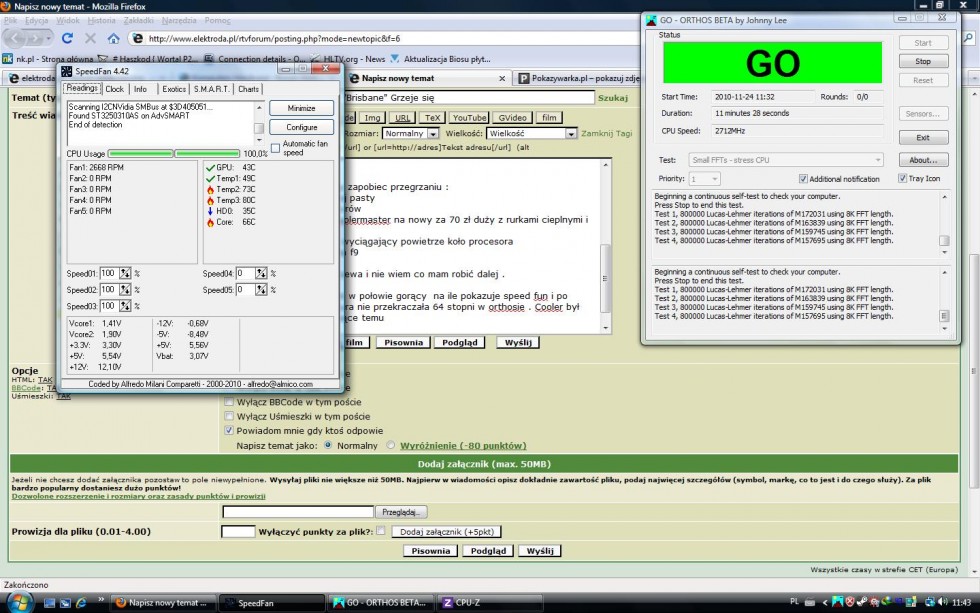Open the Connection details bookmark
This screenshot has height=613, width=980.
click(256, 59)
